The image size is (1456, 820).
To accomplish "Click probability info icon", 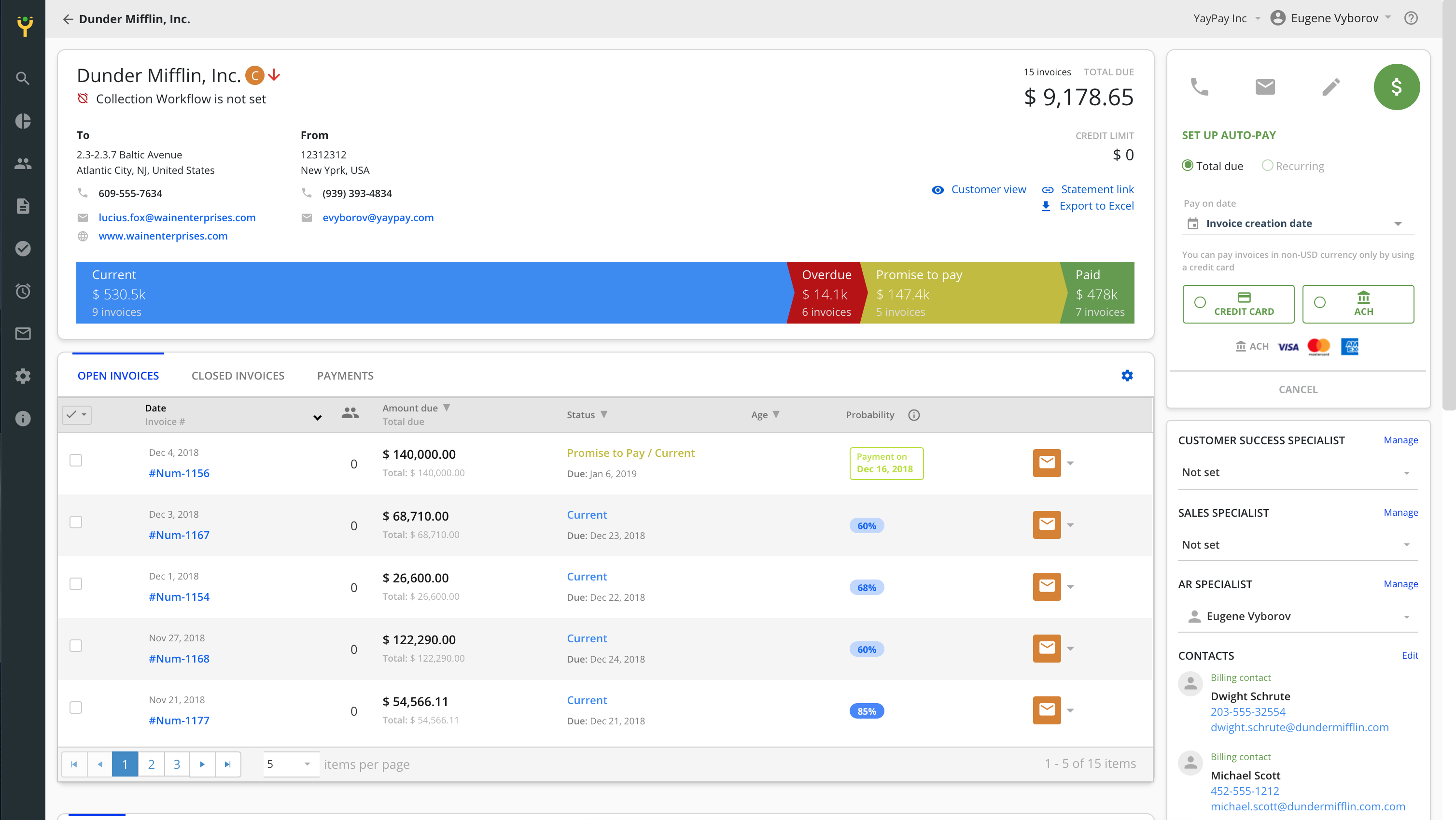I will tap(913, 415).
